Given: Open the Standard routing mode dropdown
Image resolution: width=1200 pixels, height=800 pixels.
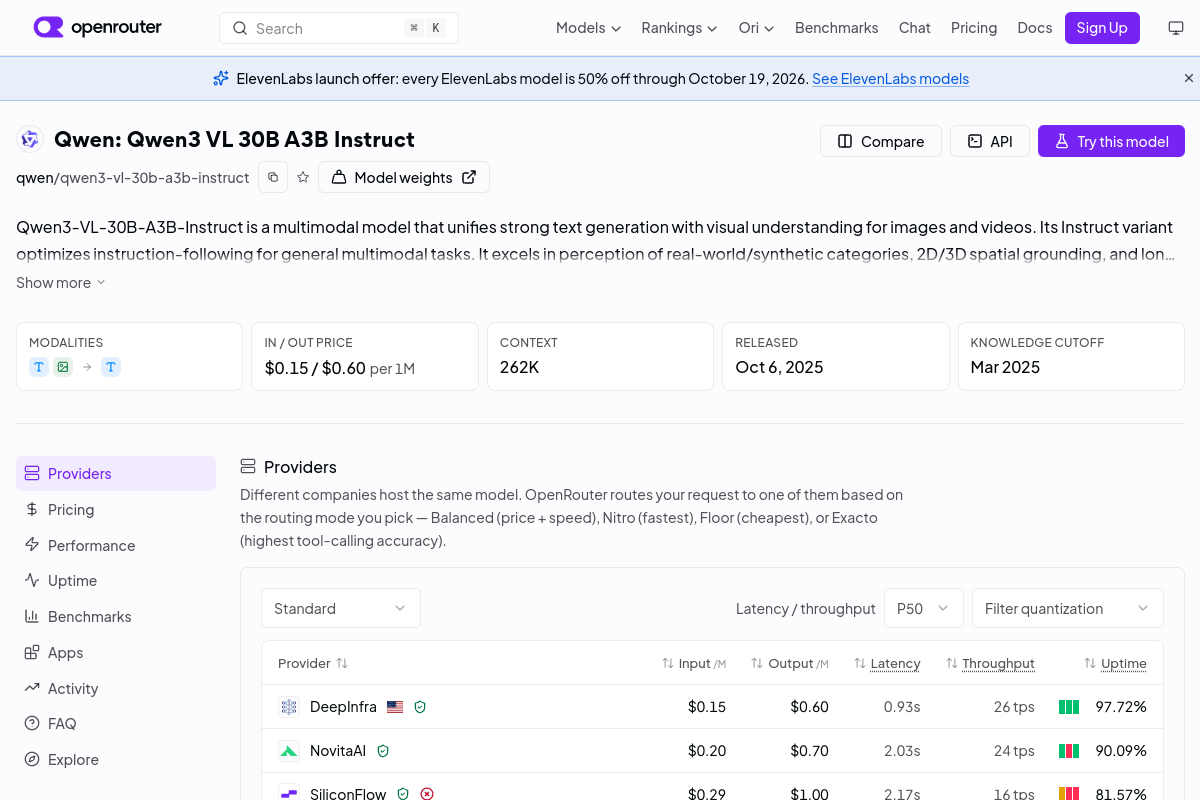Looking at the screenshot, I should pyautogui.click(x=341, y=608).
